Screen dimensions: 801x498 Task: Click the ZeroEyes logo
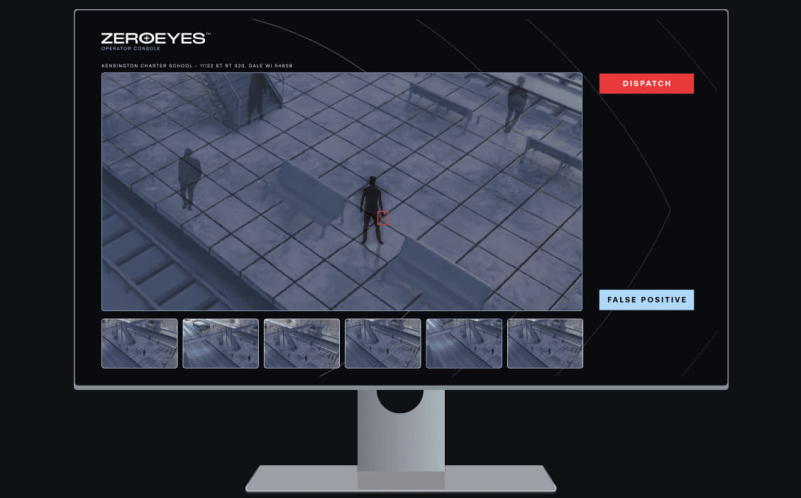154,38
